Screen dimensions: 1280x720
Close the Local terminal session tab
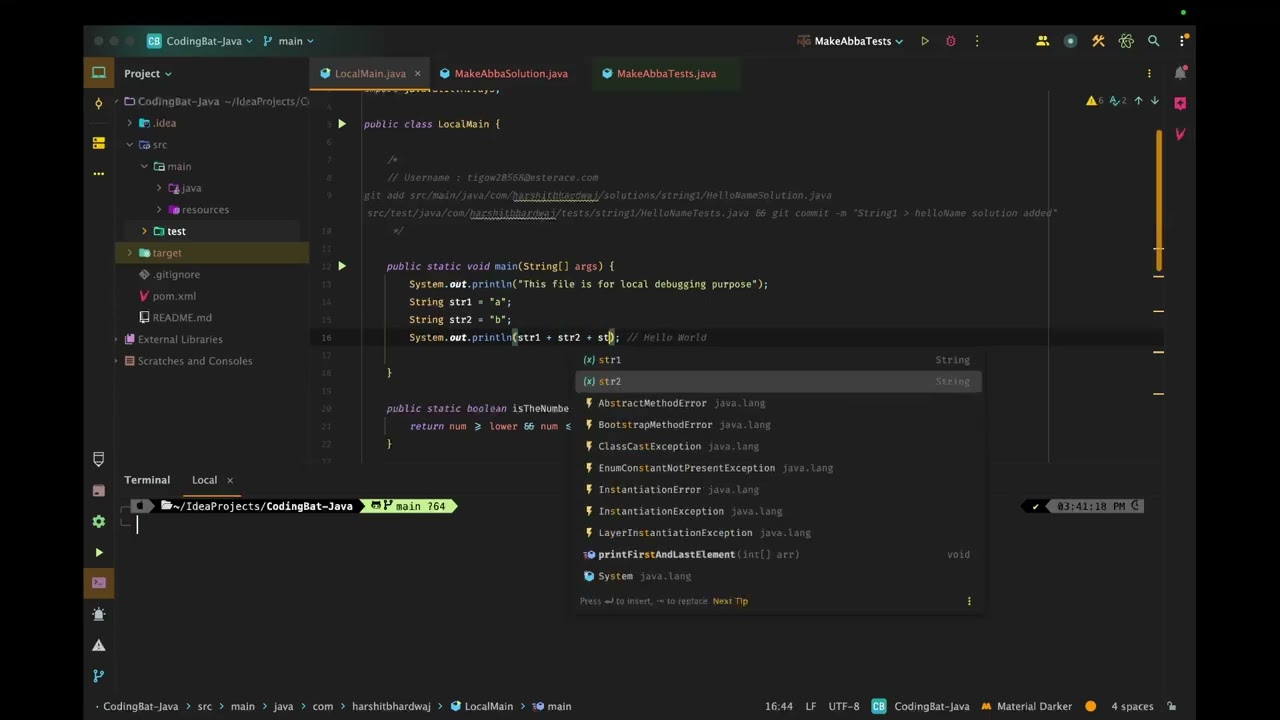click(x=229, y=480)
